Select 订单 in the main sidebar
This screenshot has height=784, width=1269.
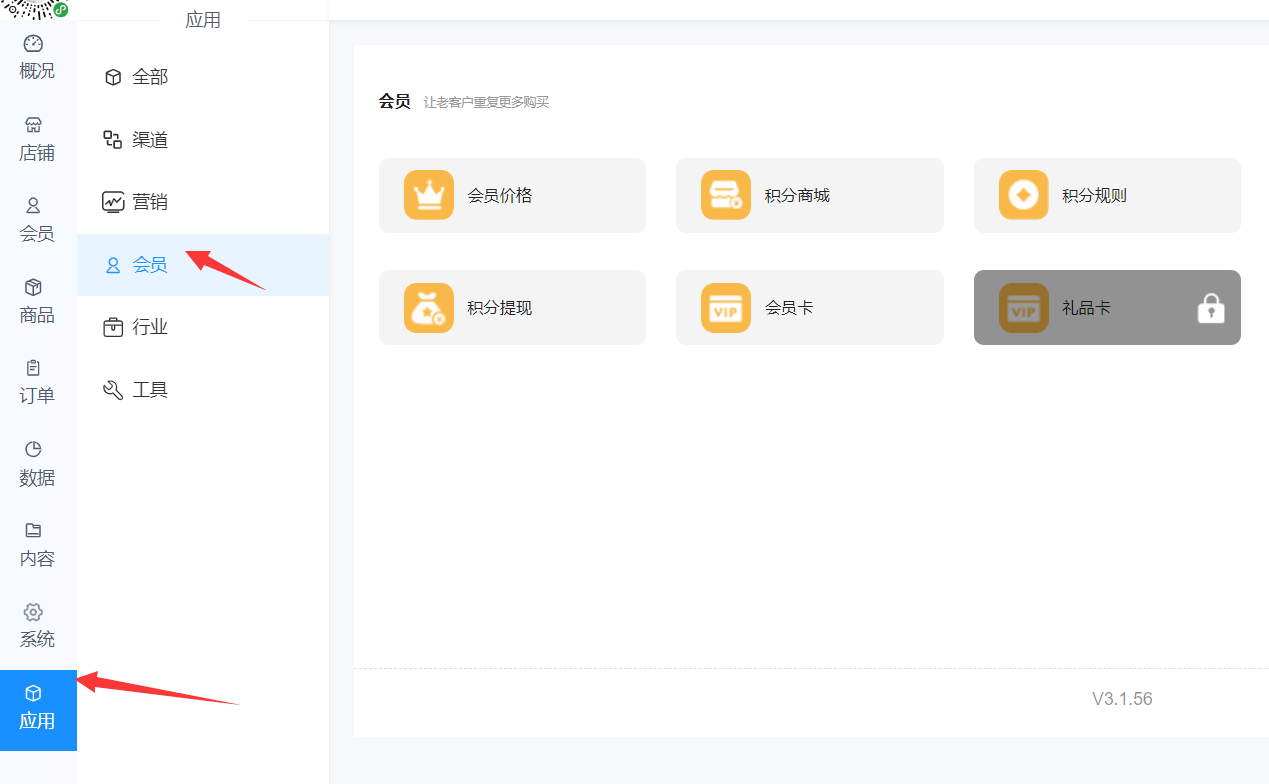(37, 382)
